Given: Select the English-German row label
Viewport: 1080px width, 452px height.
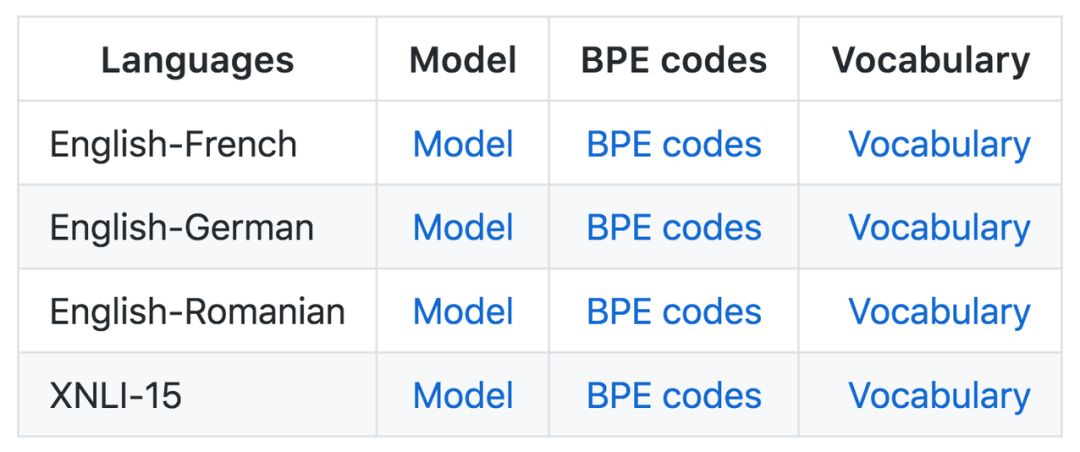Looking at the screenshot, I should [181, 228].
